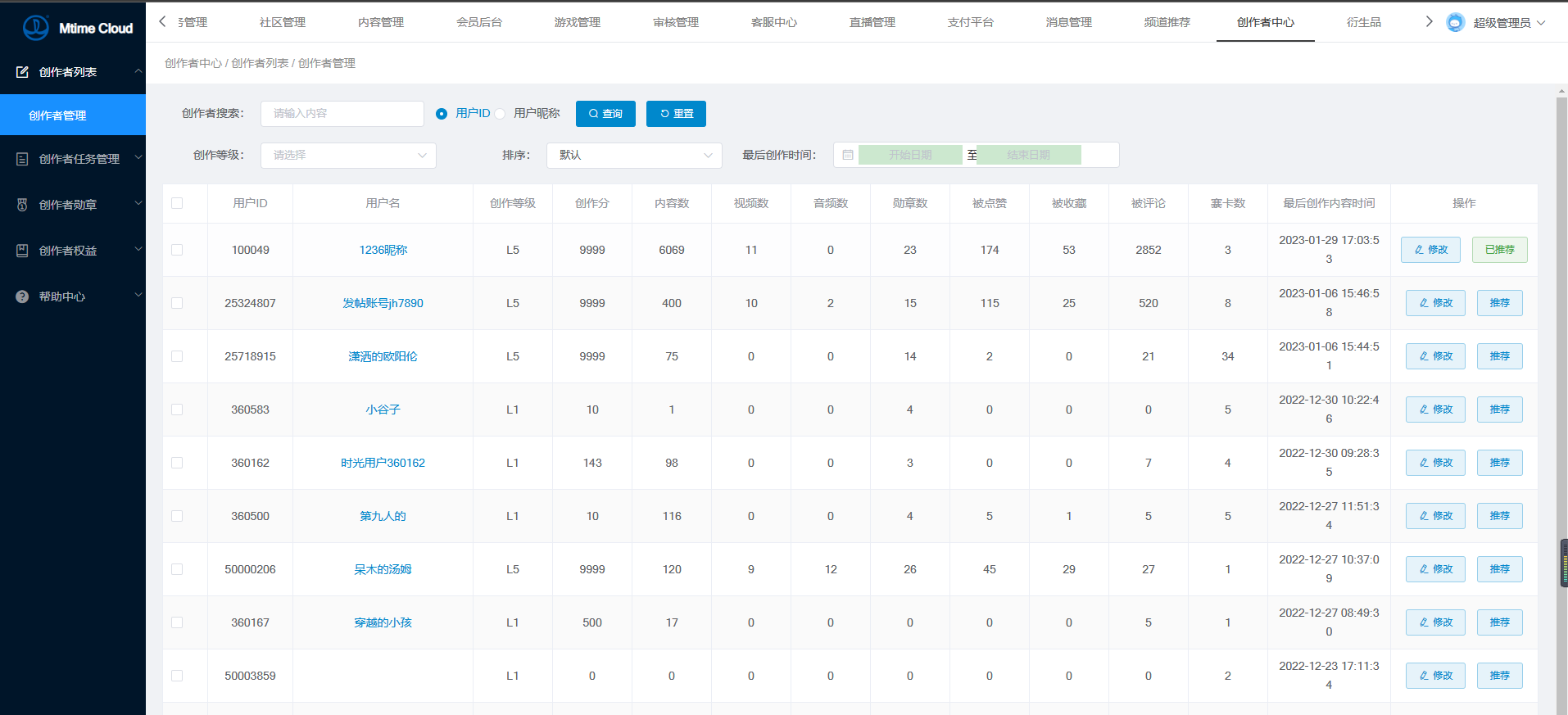Switch to the 内容管理 tab
The width and height of the screenshot is (1568, 715).
[381, 22]
